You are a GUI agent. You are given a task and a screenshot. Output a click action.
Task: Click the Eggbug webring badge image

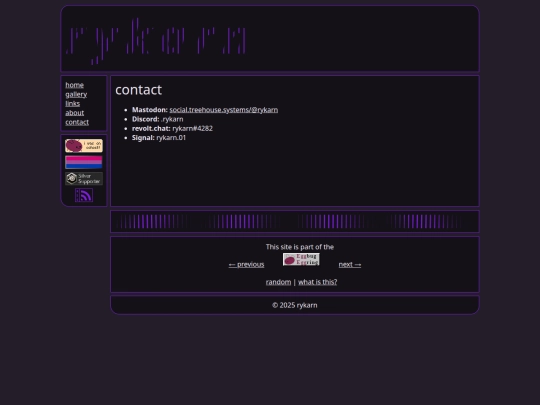pos(301,259)
